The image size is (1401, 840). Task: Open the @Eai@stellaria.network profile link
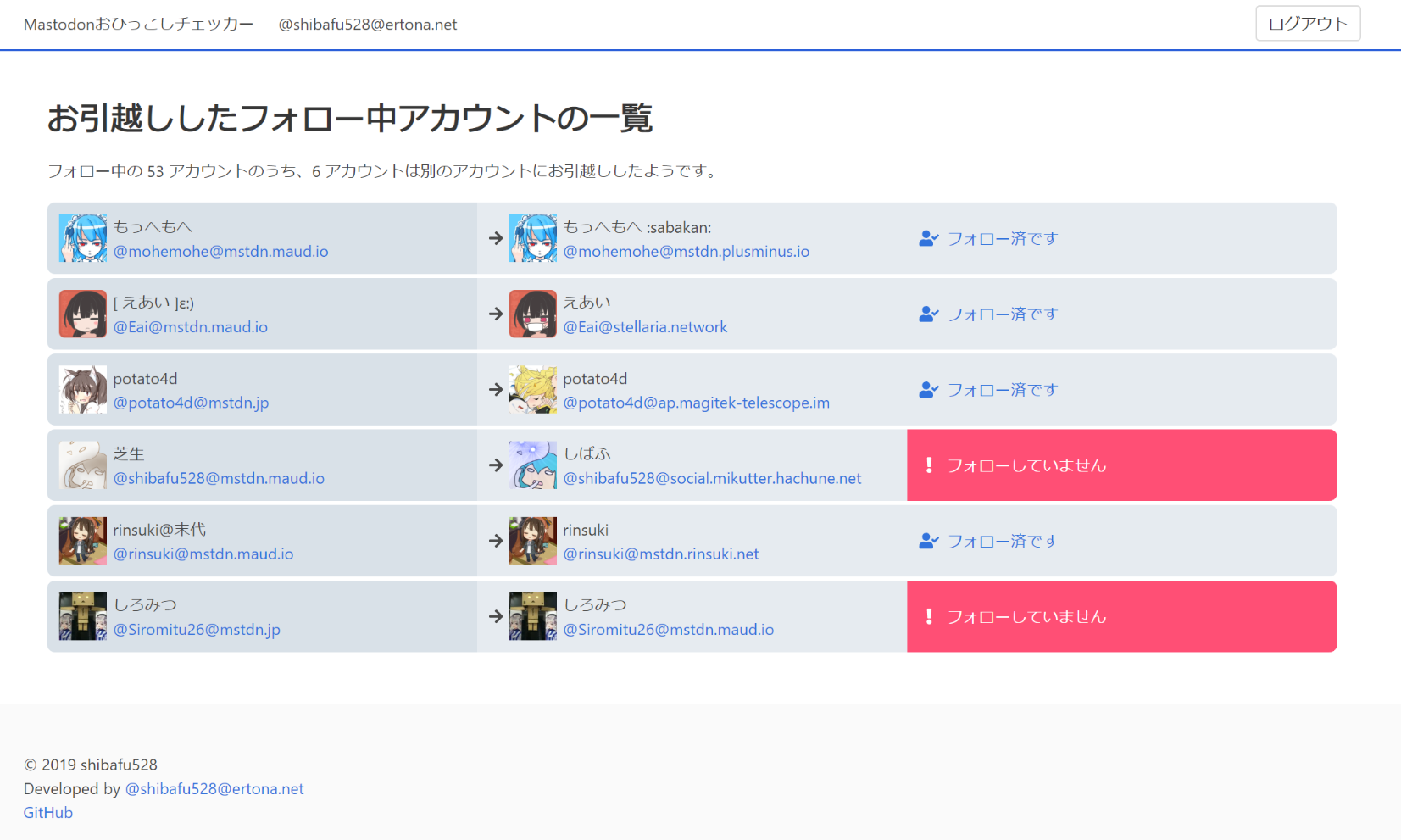644,327
